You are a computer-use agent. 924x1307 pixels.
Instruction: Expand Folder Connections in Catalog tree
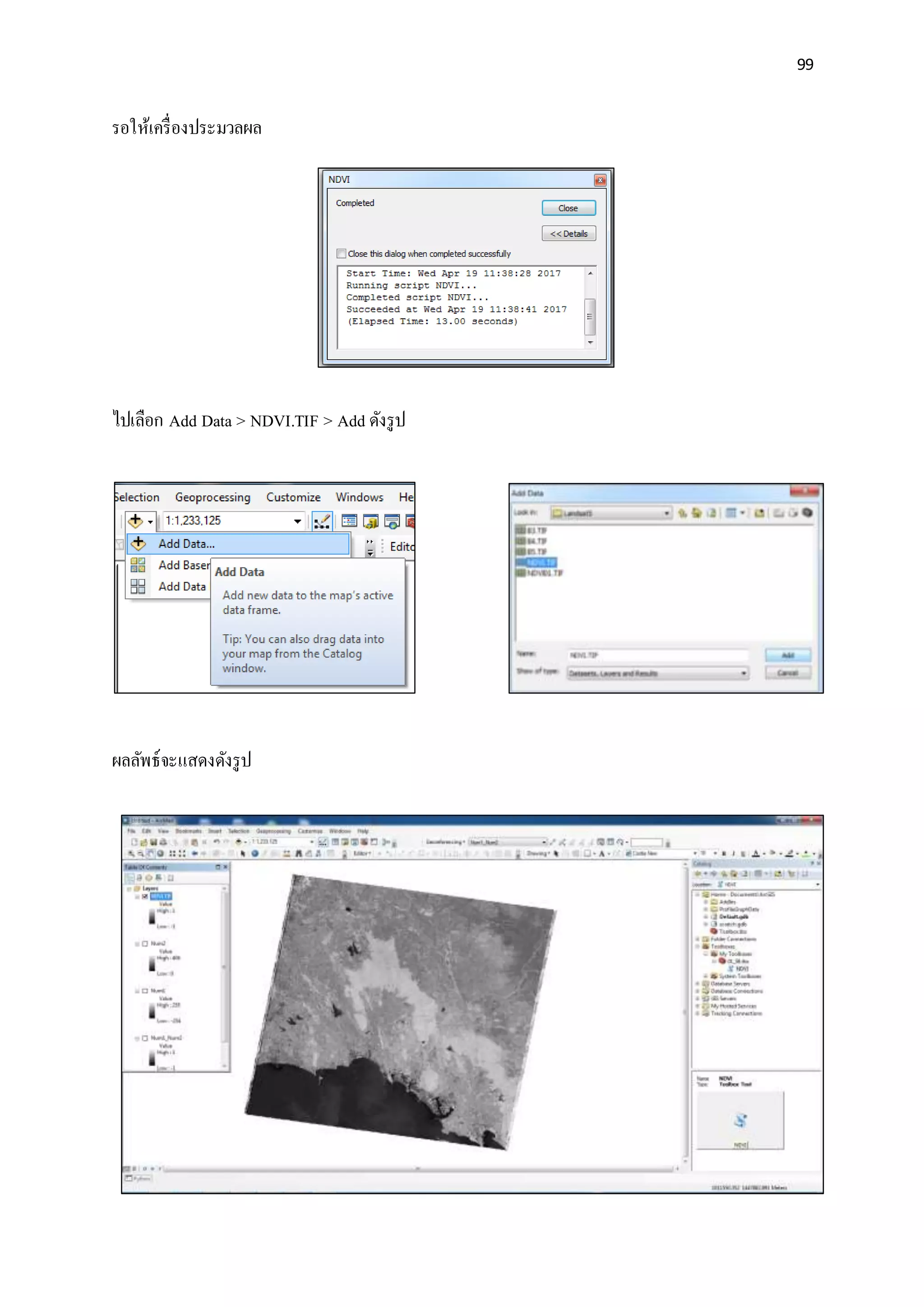pos(698,939)
